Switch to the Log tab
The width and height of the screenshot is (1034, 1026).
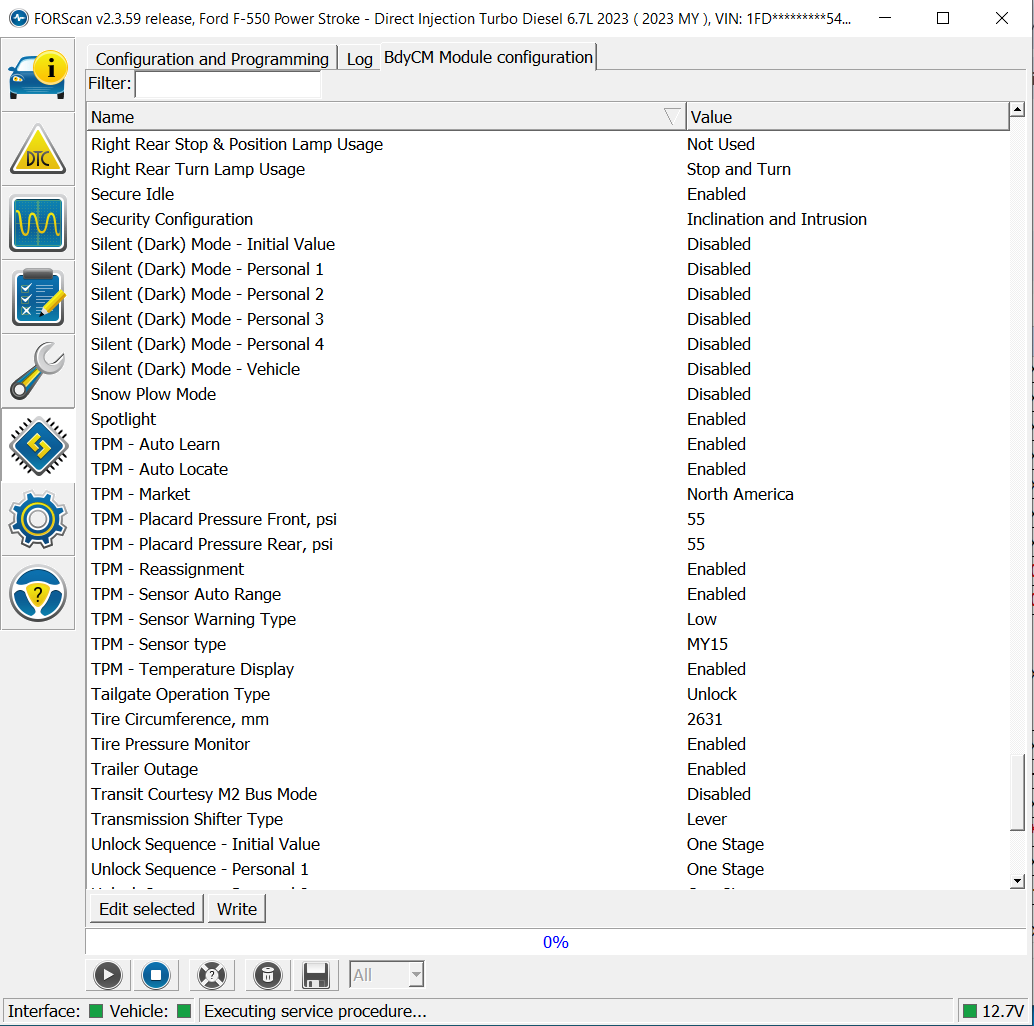pos(359,59)
